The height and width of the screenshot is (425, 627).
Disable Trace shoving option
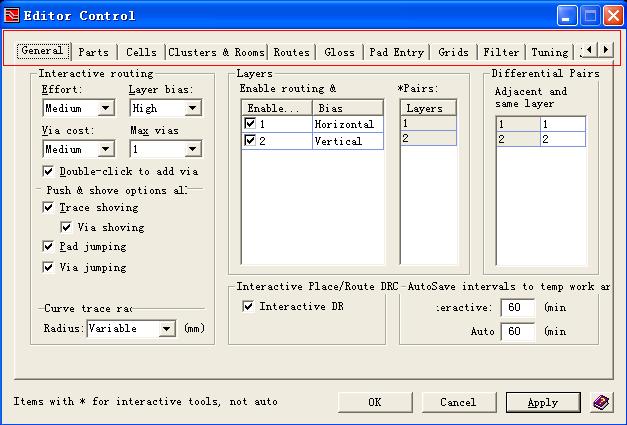49,208
